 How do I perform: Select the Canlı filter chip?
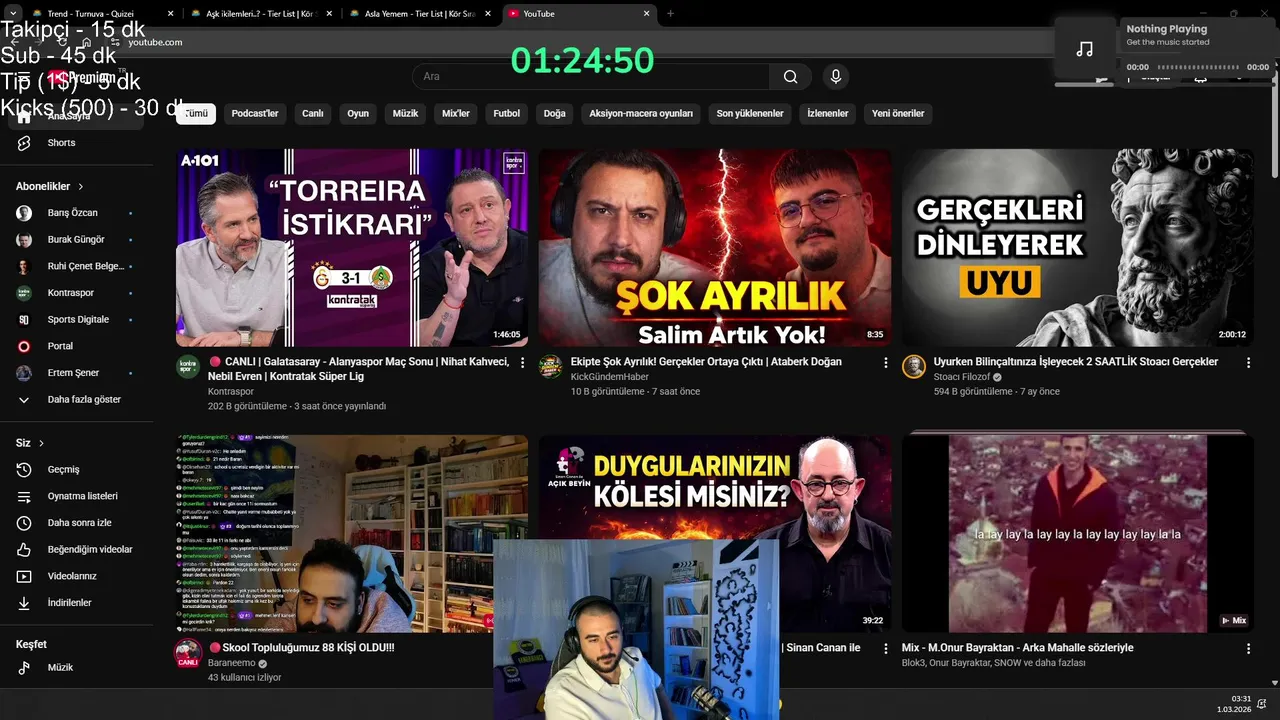click(313, 114)
